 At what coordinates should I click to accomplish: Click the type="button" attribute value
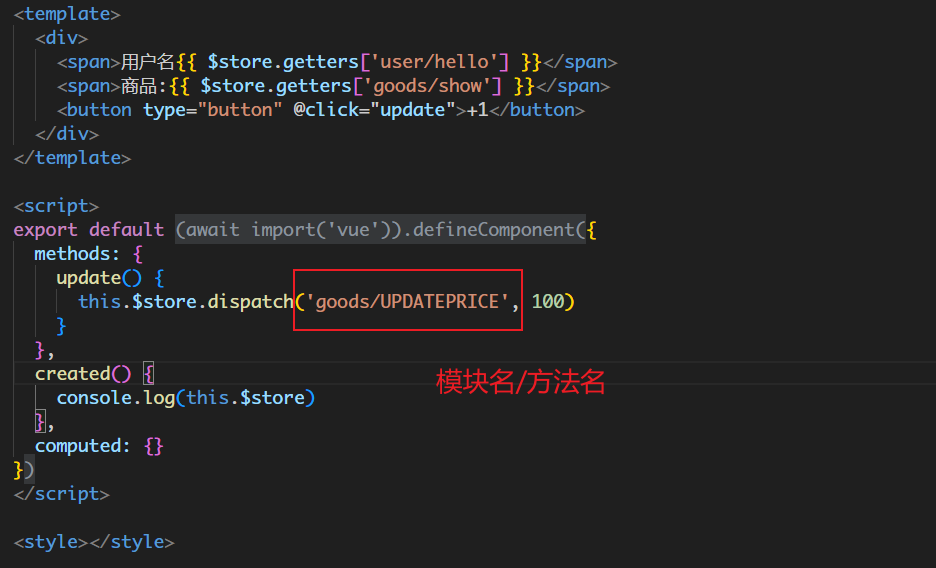point(240,109)
